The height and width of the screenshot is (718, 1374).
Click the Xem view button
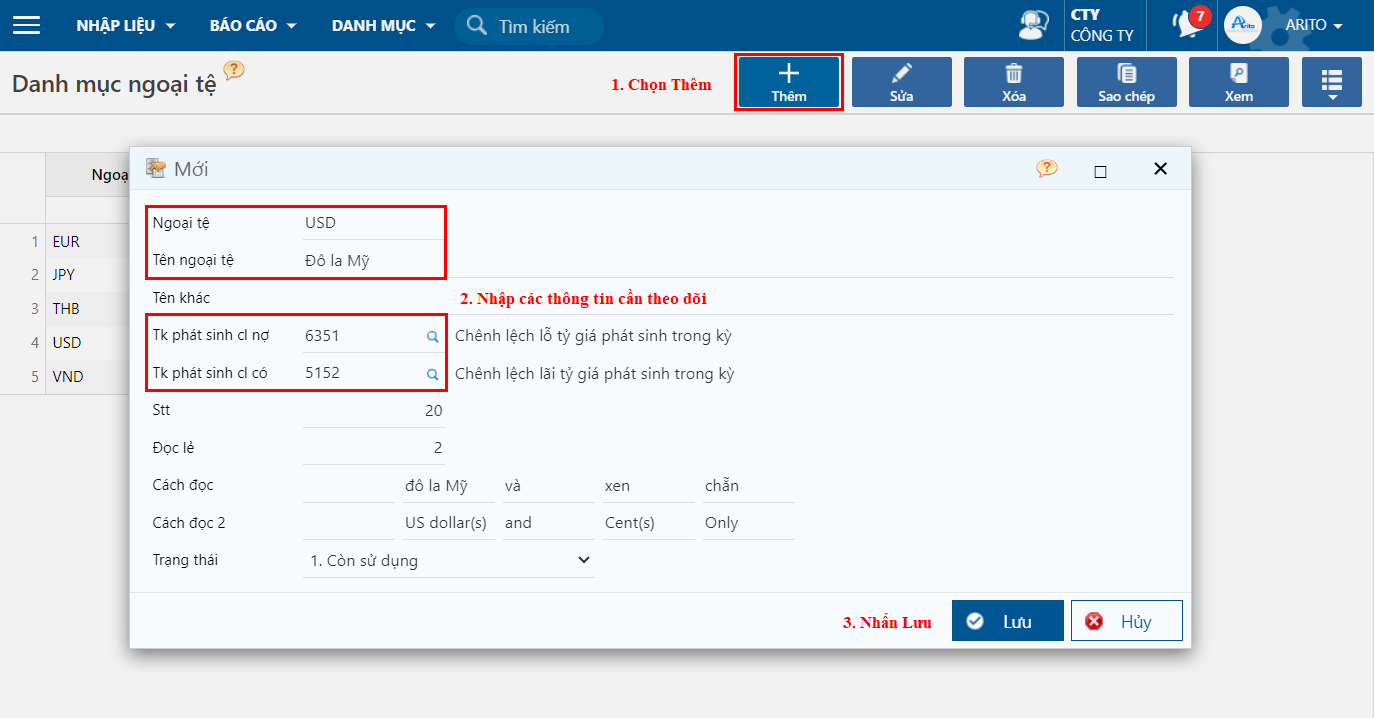click(x=1238, y=82)
